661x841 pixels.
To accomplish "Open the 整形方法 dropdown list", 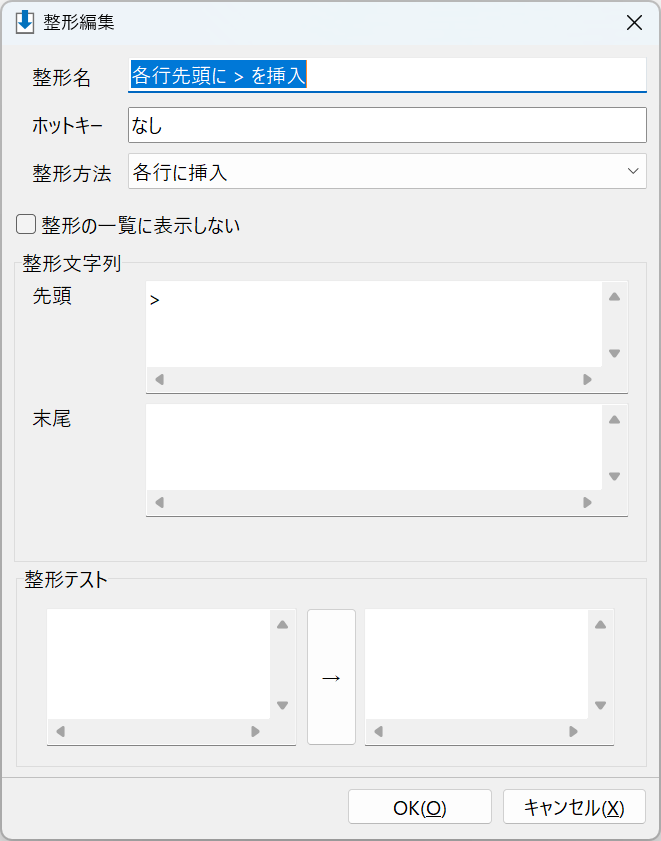I will (x=387, y=171).
